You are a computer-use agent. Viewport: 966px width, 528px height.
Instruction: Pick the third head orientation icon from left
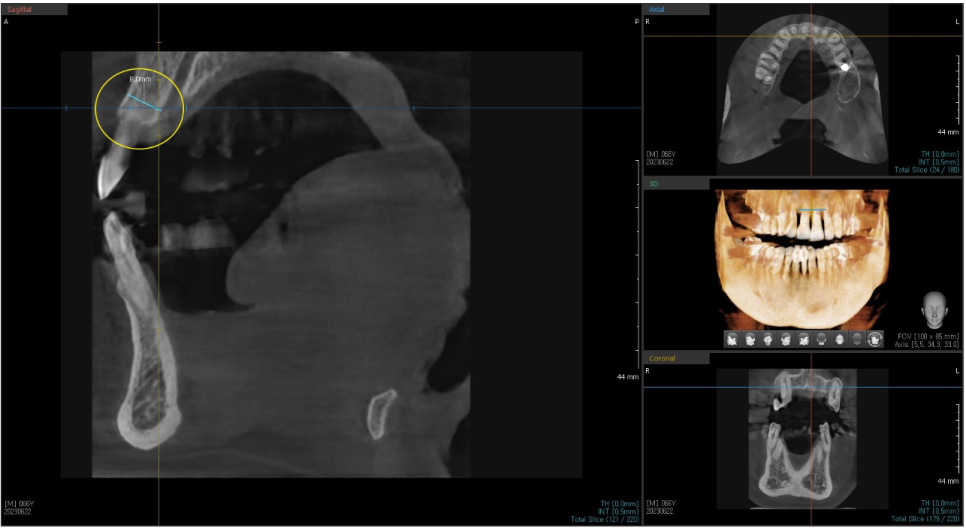(x=768, y=339)
